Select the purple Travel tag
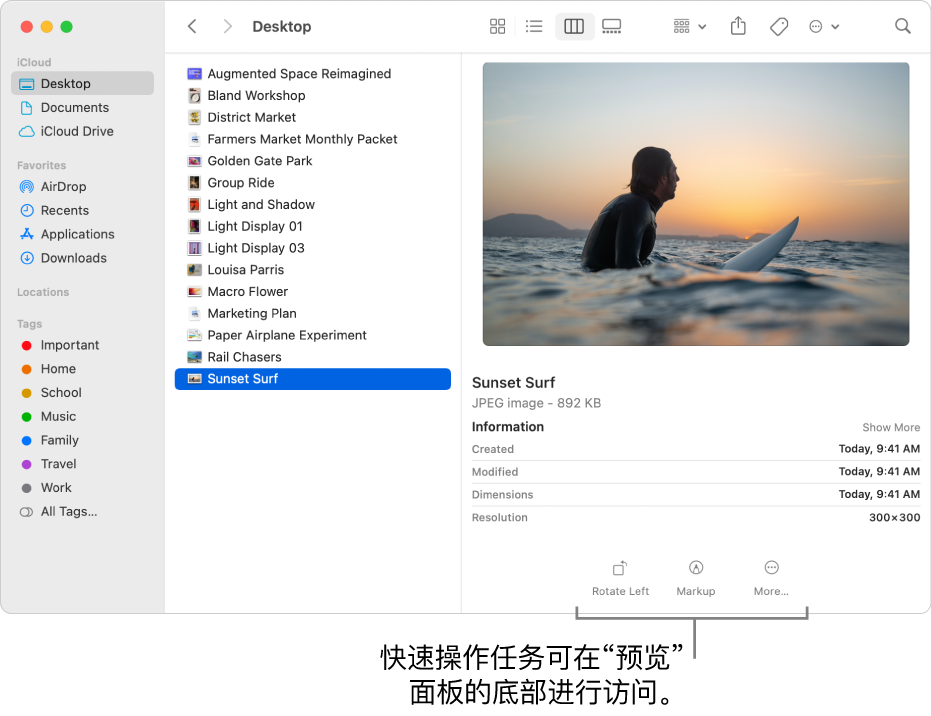Image resolution: width=931 pixels, height=716 pixels. click(83, 464)
